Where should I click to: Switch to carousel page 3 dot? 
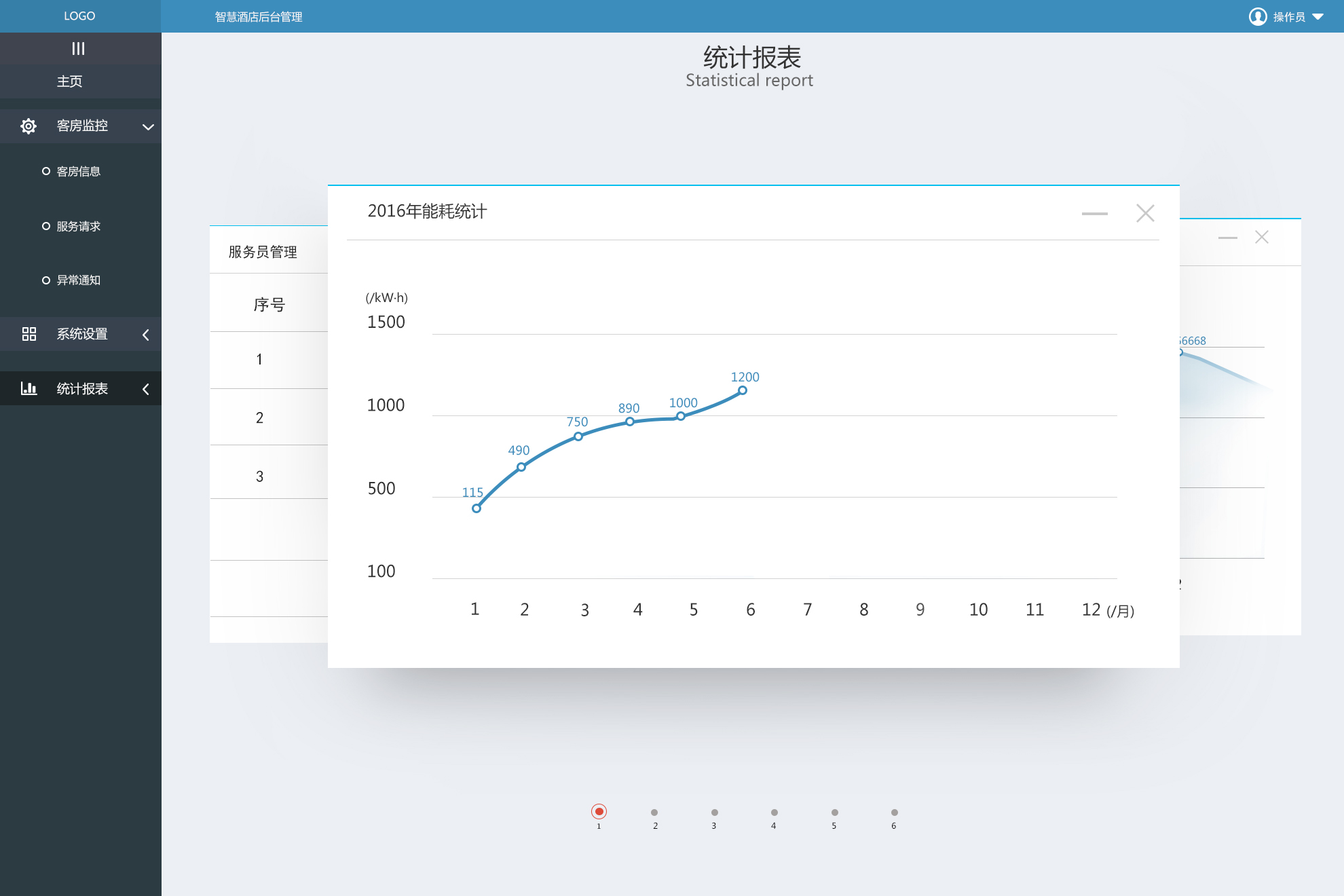715,813
